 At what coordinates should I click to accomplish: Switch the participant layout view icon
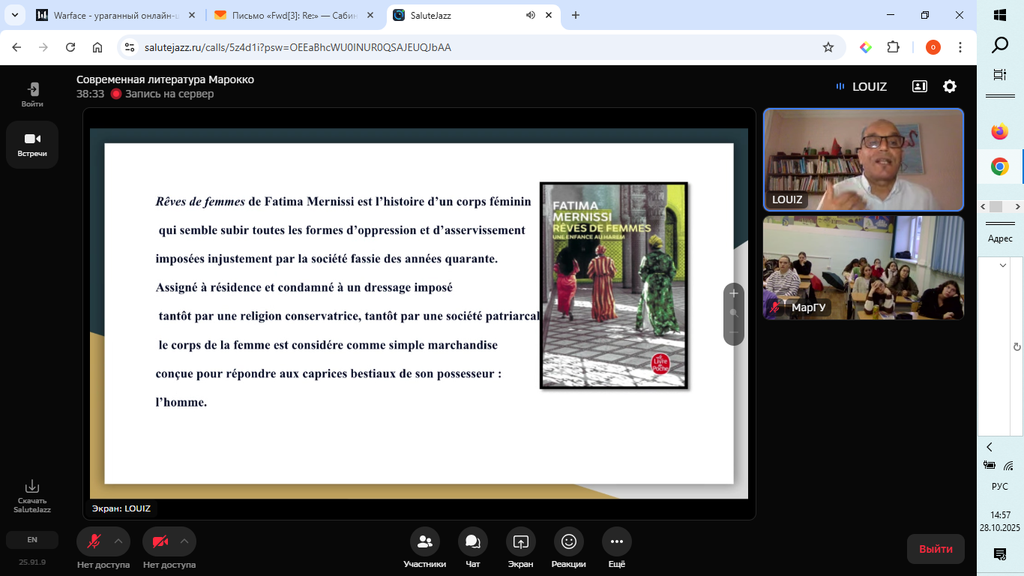tap(919, 87)
